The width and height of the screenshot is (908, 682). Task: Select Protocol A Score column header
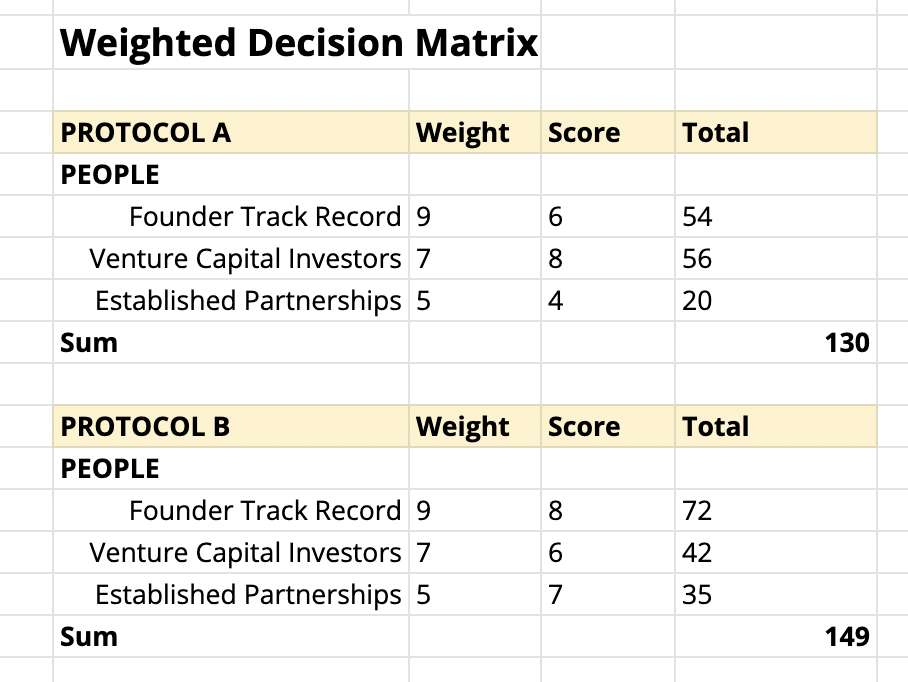click(x=607, y=133)
